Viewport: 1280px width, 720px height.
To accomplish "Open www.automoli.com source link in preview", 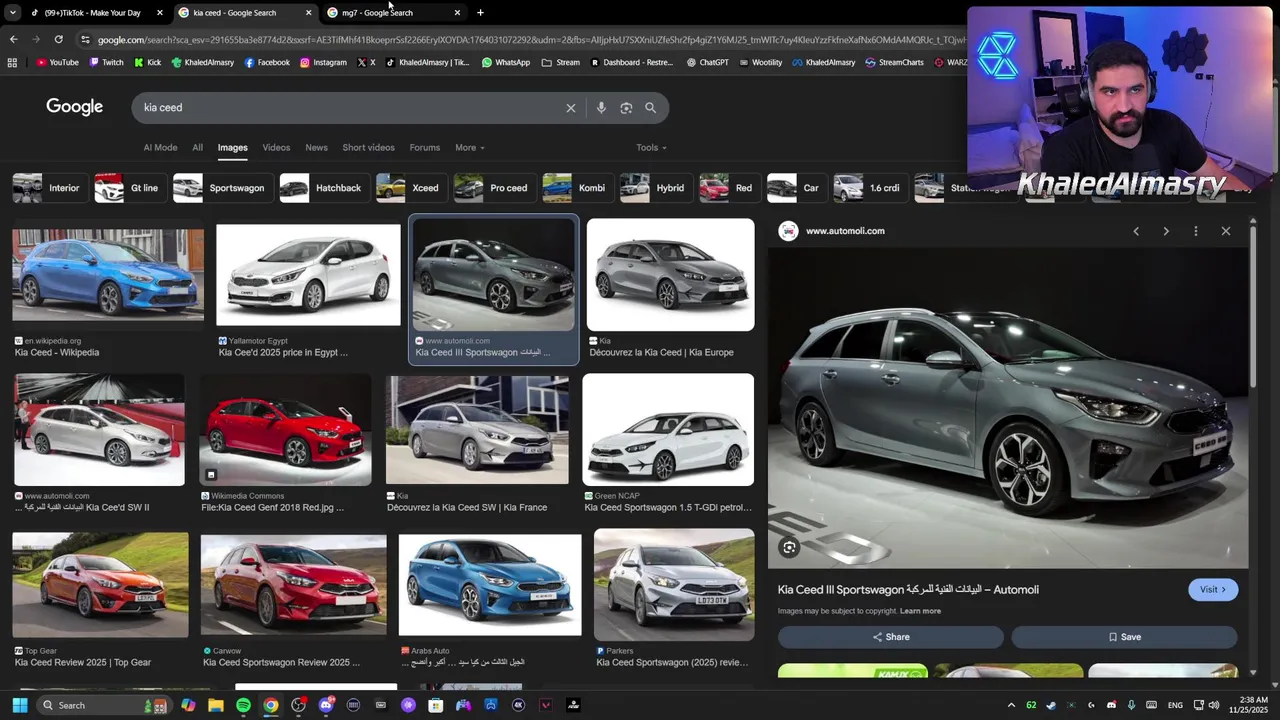I will click(845, 231).
